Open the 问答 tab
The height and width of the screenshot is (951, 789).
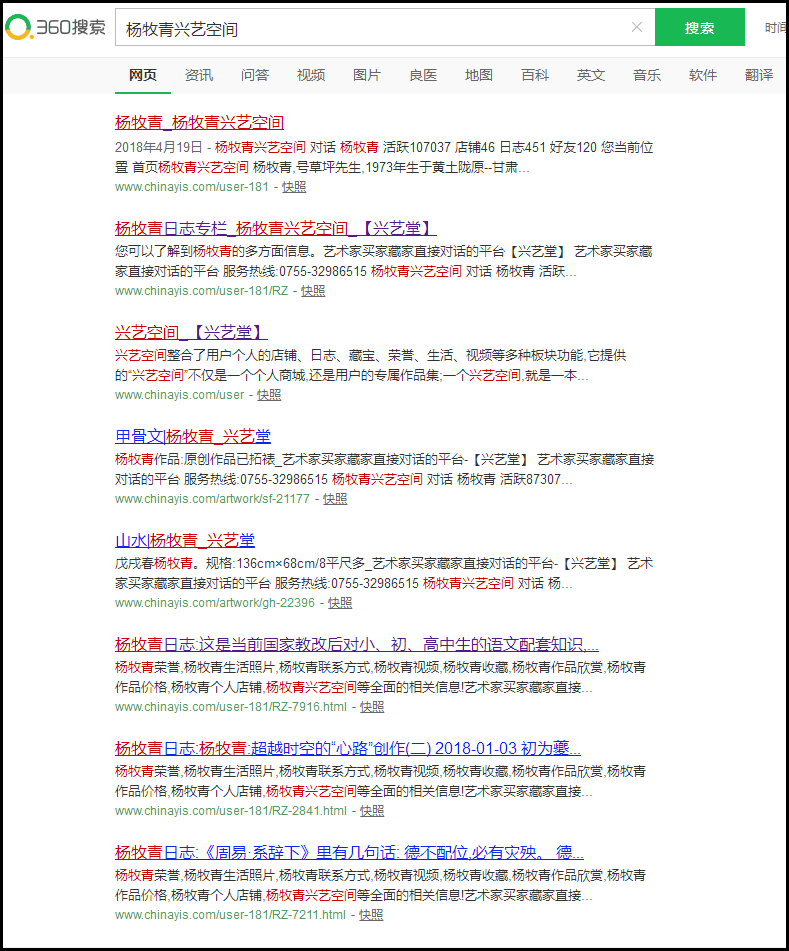(255, 75)
